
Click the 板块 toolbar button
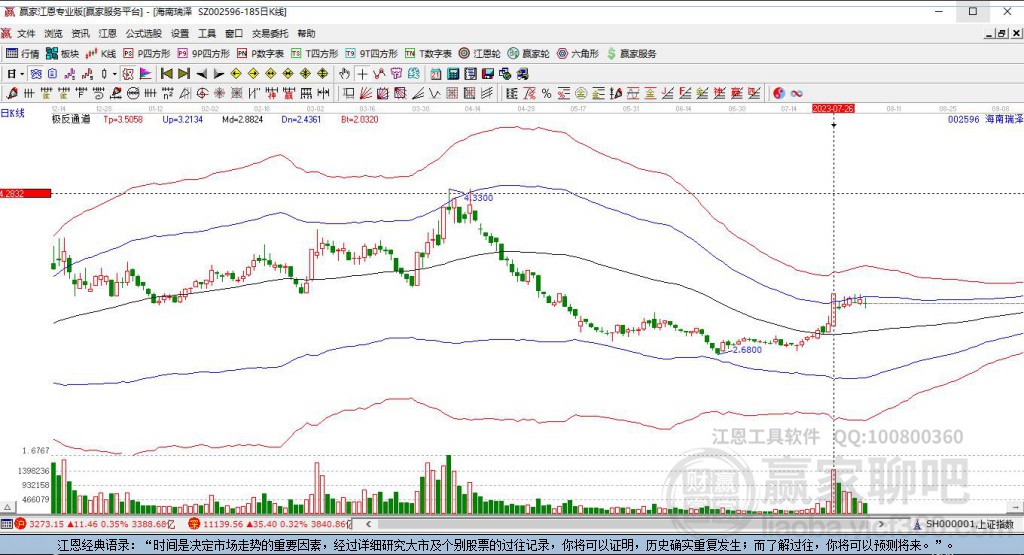[x=63, y=54]
